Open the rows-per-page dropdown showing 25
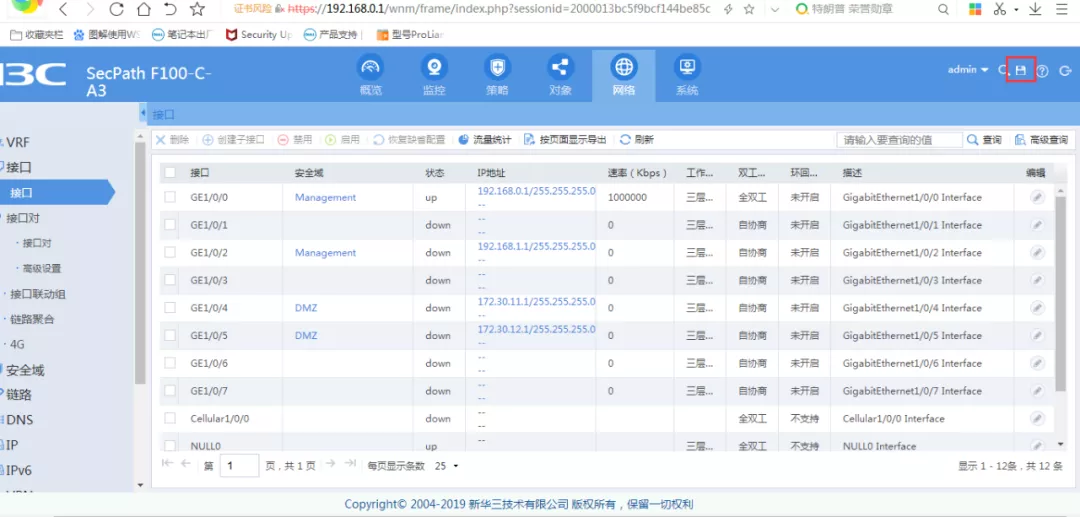 (x=447, y=466)
